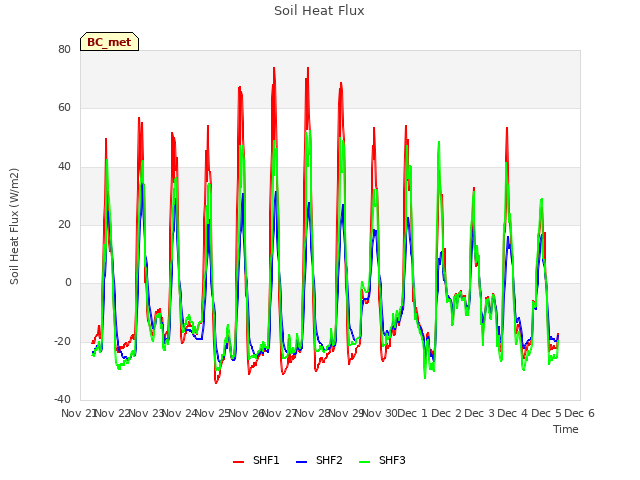Viewport: 640px width, 480px height.
Task: Click the -40 y-axis tick label
Action: (x=62, y=399)
